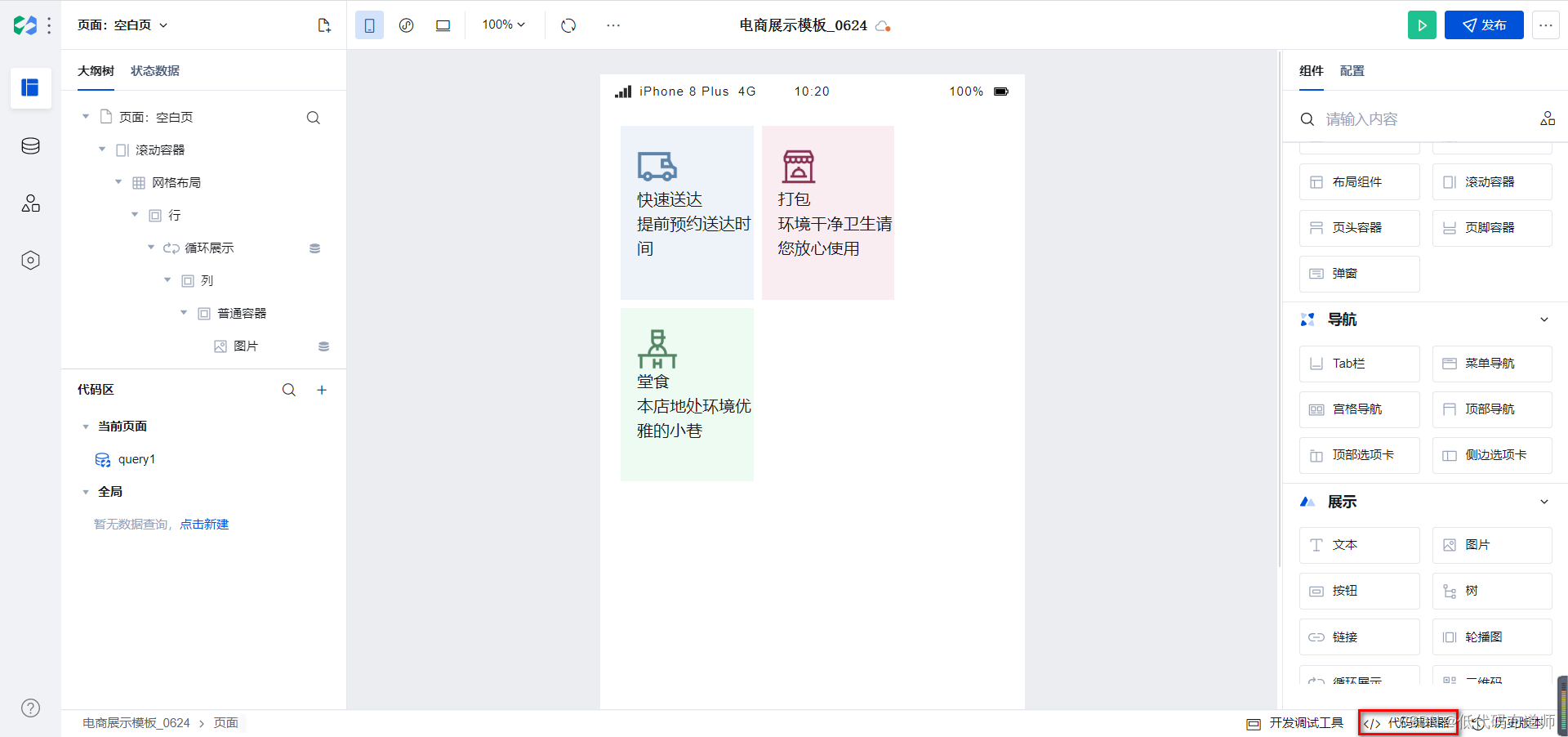The image size is (1568, 737).
Task: Open the toolbar more options ellipsis
Action: tap(613, 25)
